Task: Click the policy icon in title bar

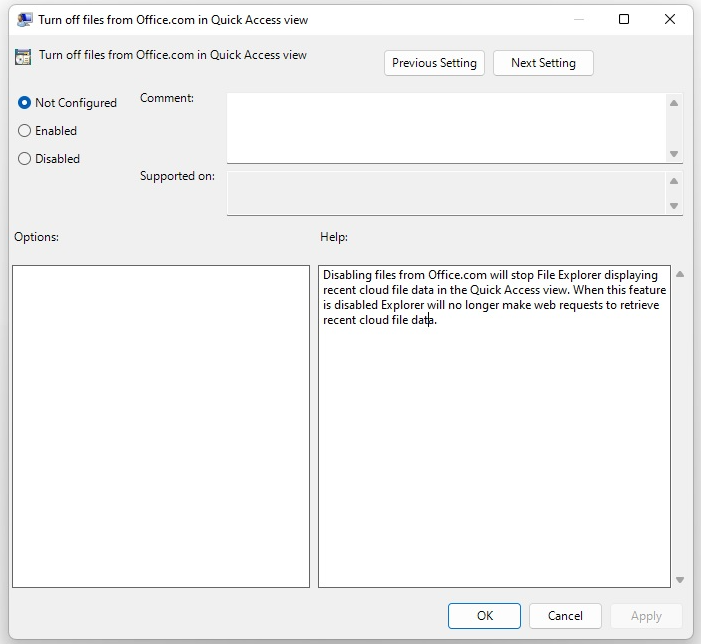Action: click(22, 19)
